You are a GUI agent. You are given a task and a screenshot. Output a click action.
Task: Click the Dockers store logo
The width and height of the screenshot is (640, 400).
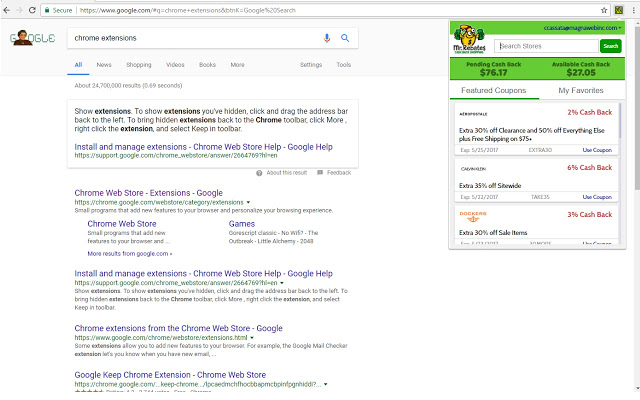click(473, 216)
